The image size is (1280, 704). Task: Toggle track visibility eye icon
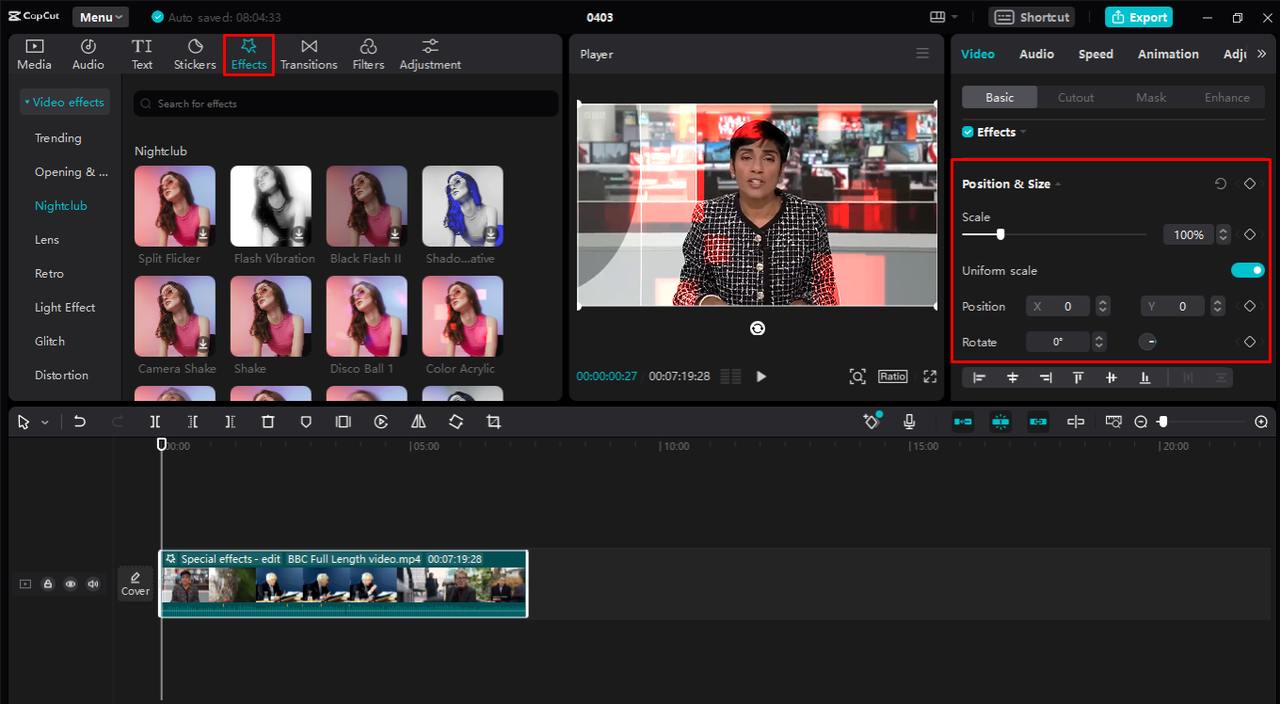pyautogui.click(x=71, y=584)
